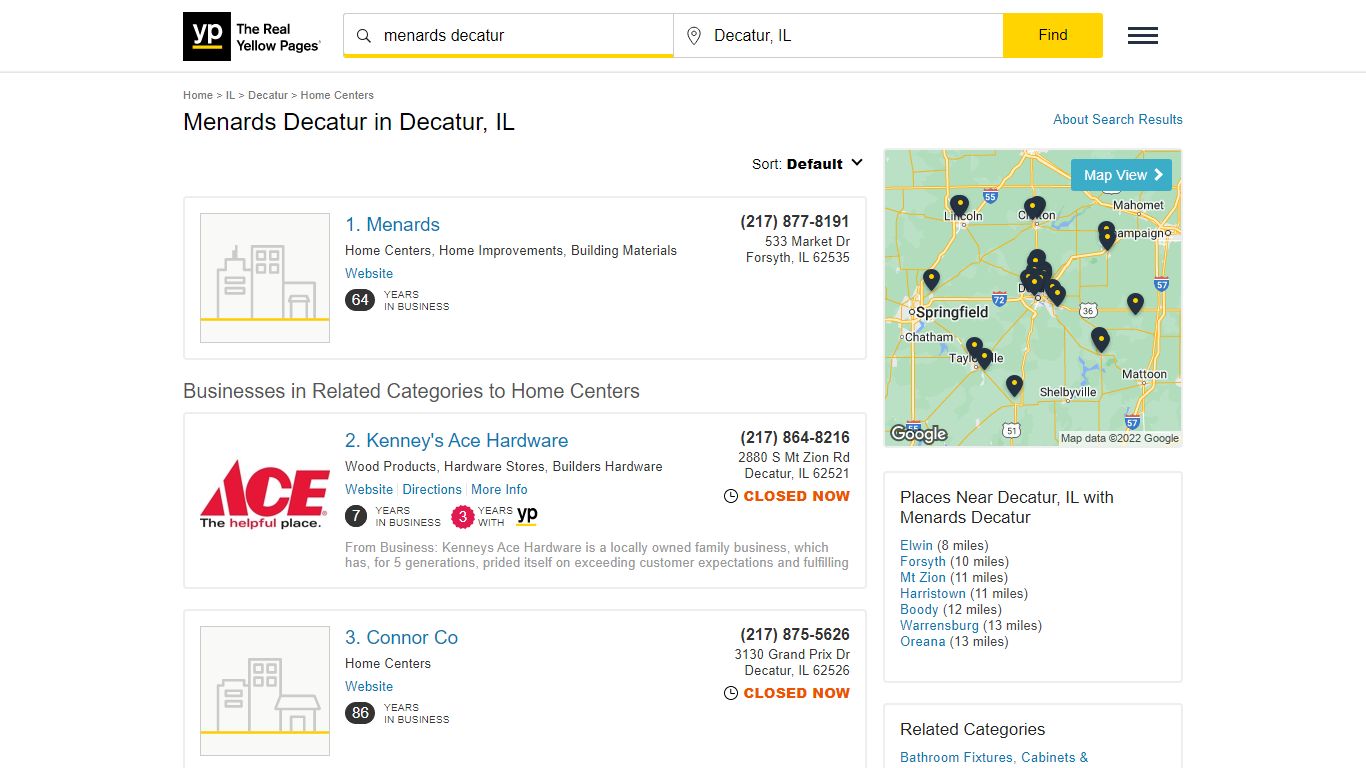Image resolution: width=1366 pixels, height=768 pixels.
Task: Click the clock icon for Kenney's Closed Now
Action: coord(731,496)
